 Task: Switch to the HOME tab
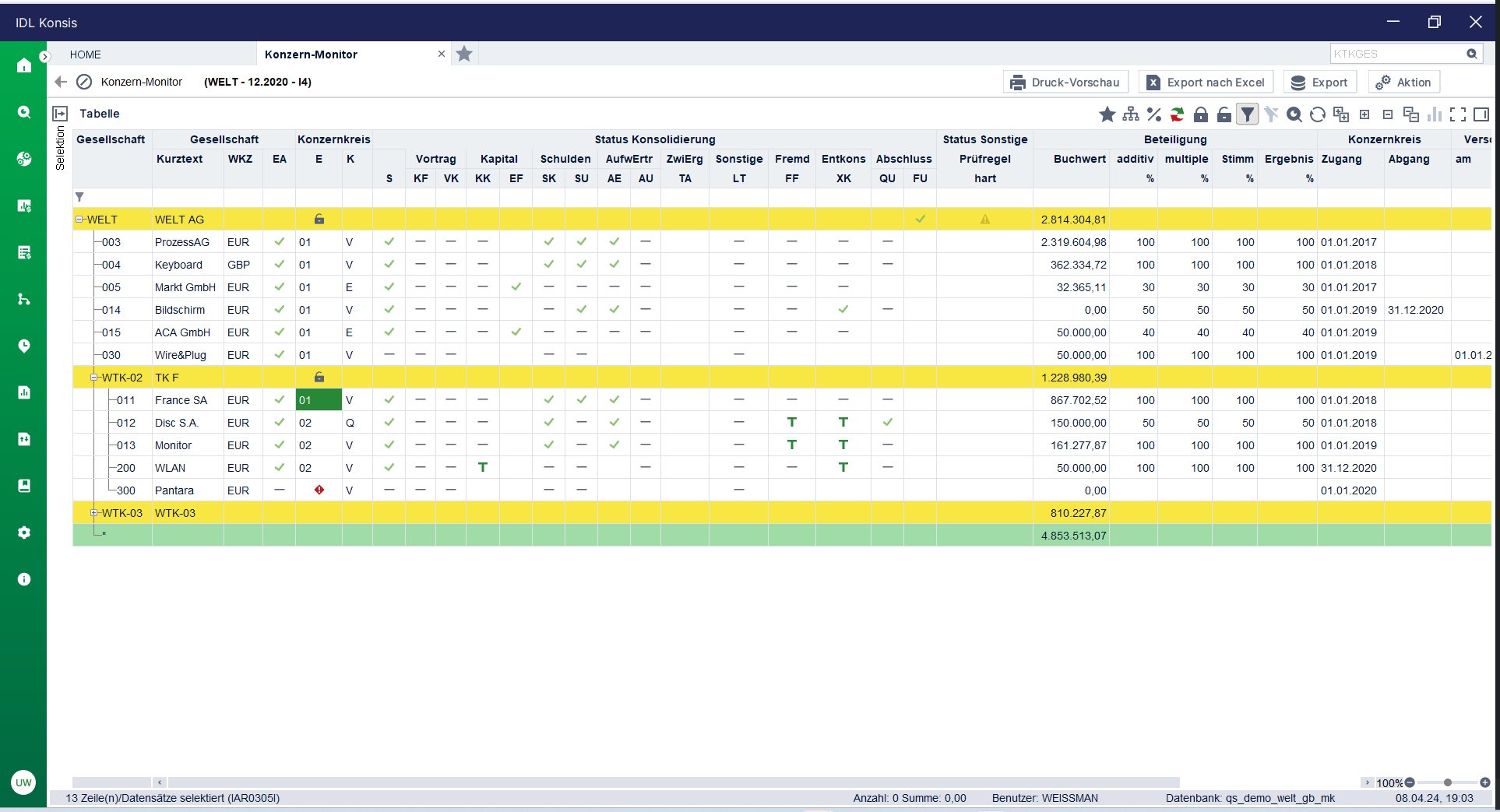pos(86,54)
